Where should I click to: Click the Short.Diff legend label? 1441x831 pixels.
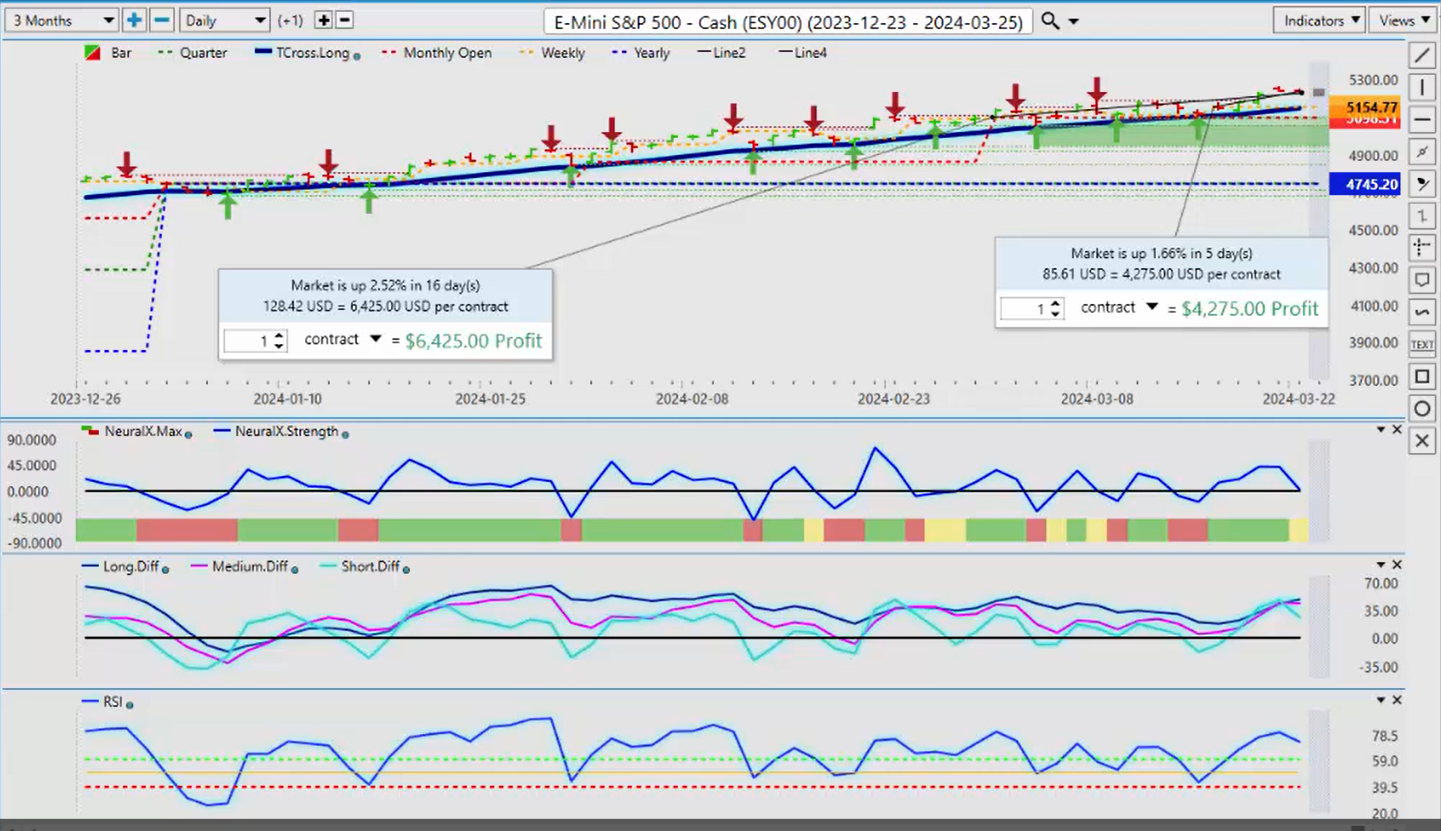(370, 567)
